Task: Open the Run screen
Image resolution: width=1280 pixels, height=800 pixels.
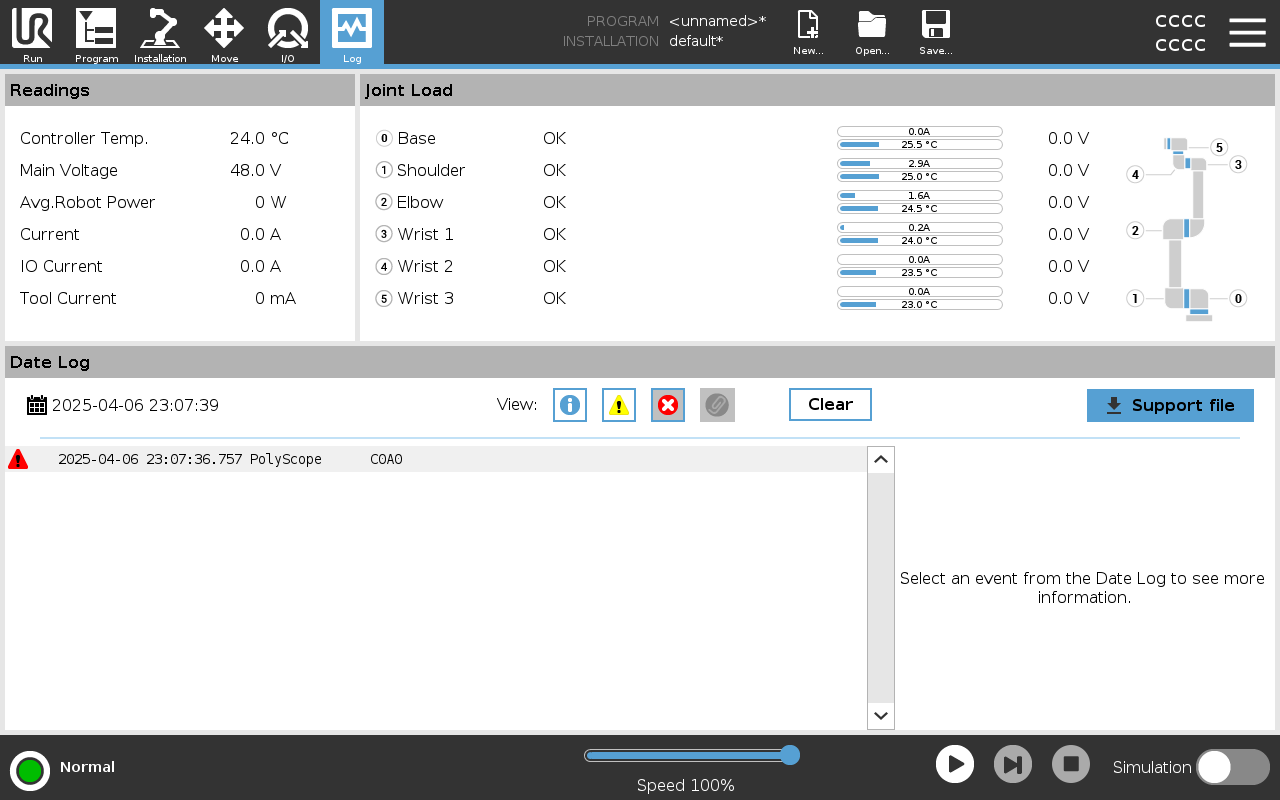Action: (x=32, y=33)
